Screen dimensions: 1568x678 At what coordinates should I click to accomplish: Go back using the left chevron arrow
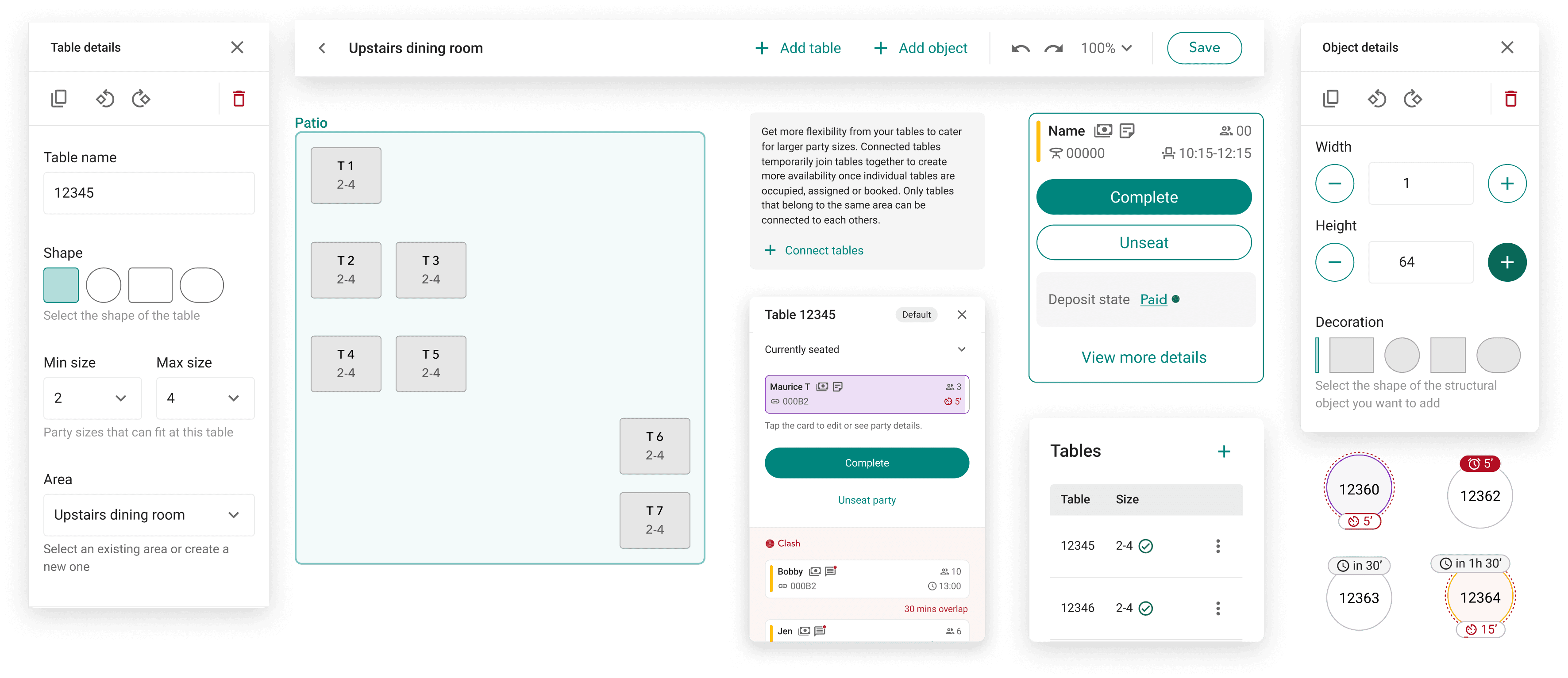coord(322,48)
